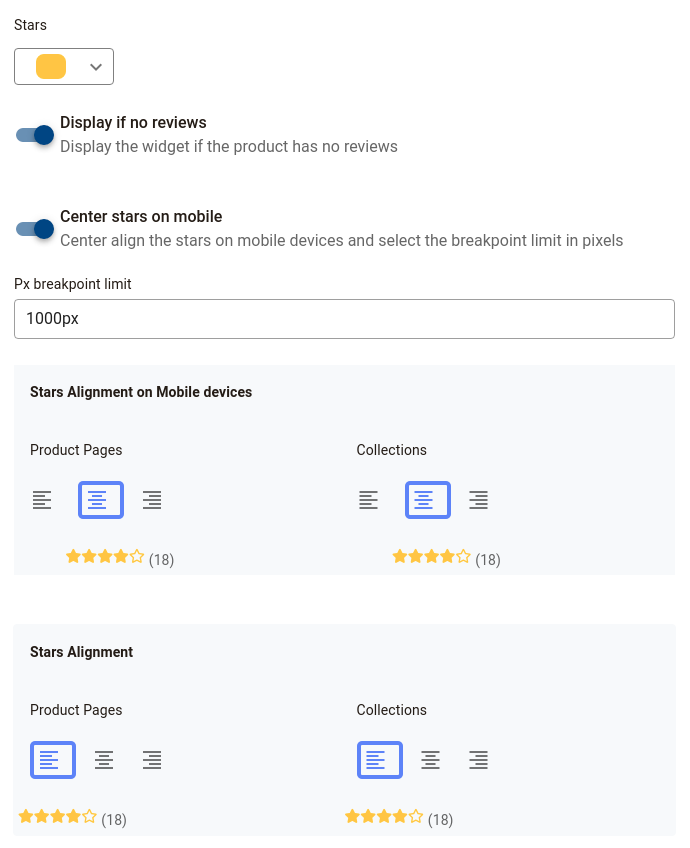Screen dimensions: 690x848
Task: Open the Stars color dropdown chevron
Action: click(x=96, y=67)
